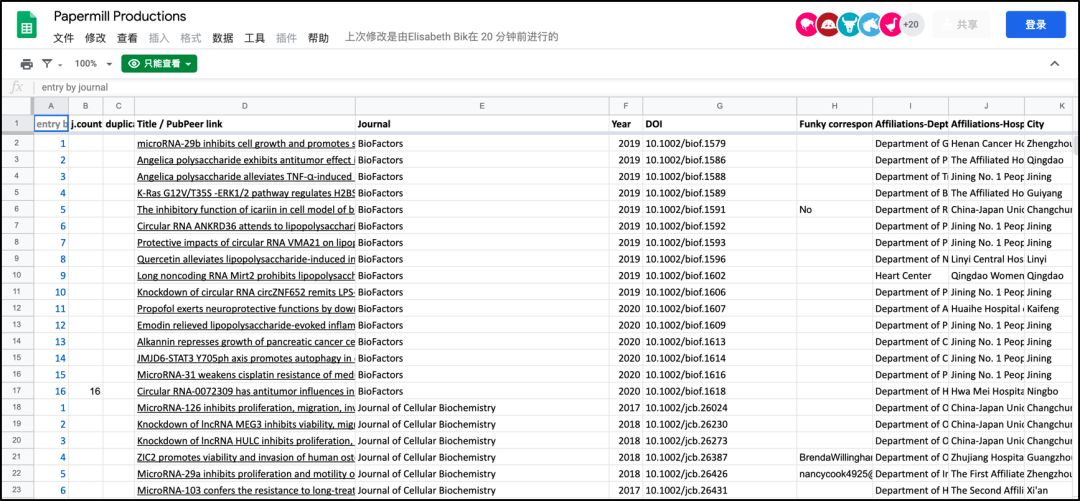Click the Title / PubPeer link header cell

(x=245, y=125)
